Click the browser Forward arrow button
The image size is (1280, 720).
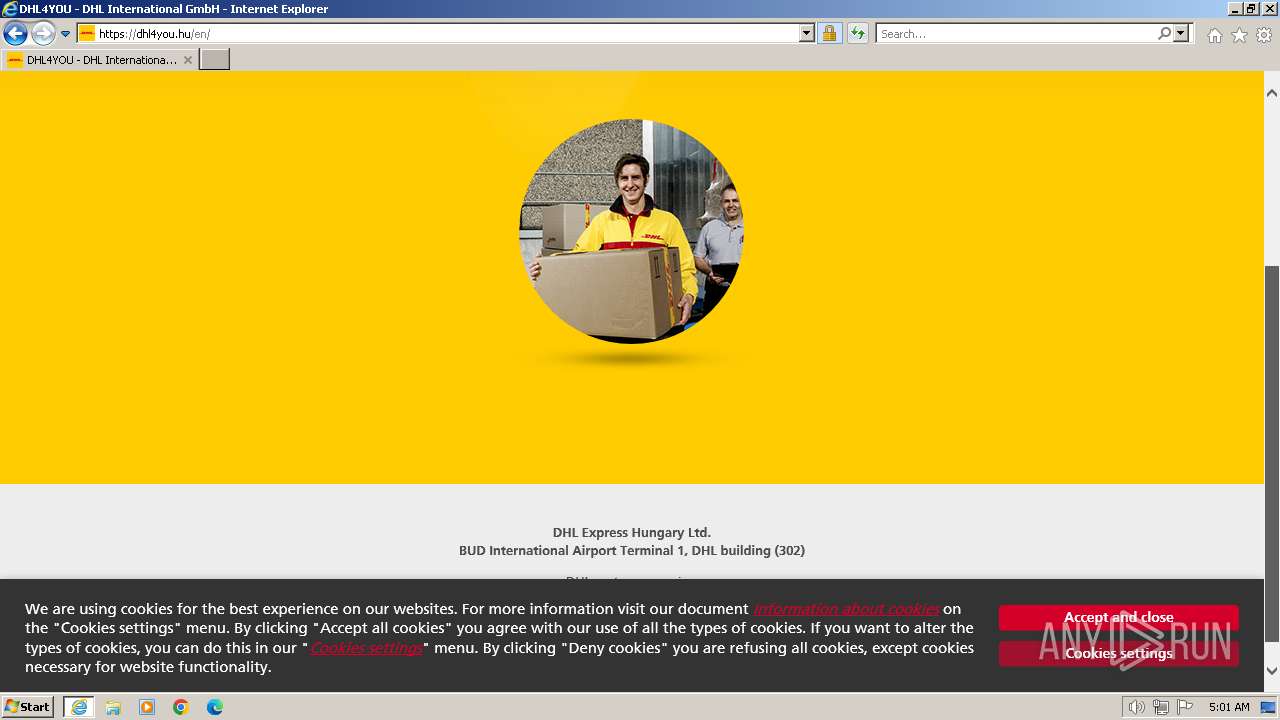(x=43, y=34)
